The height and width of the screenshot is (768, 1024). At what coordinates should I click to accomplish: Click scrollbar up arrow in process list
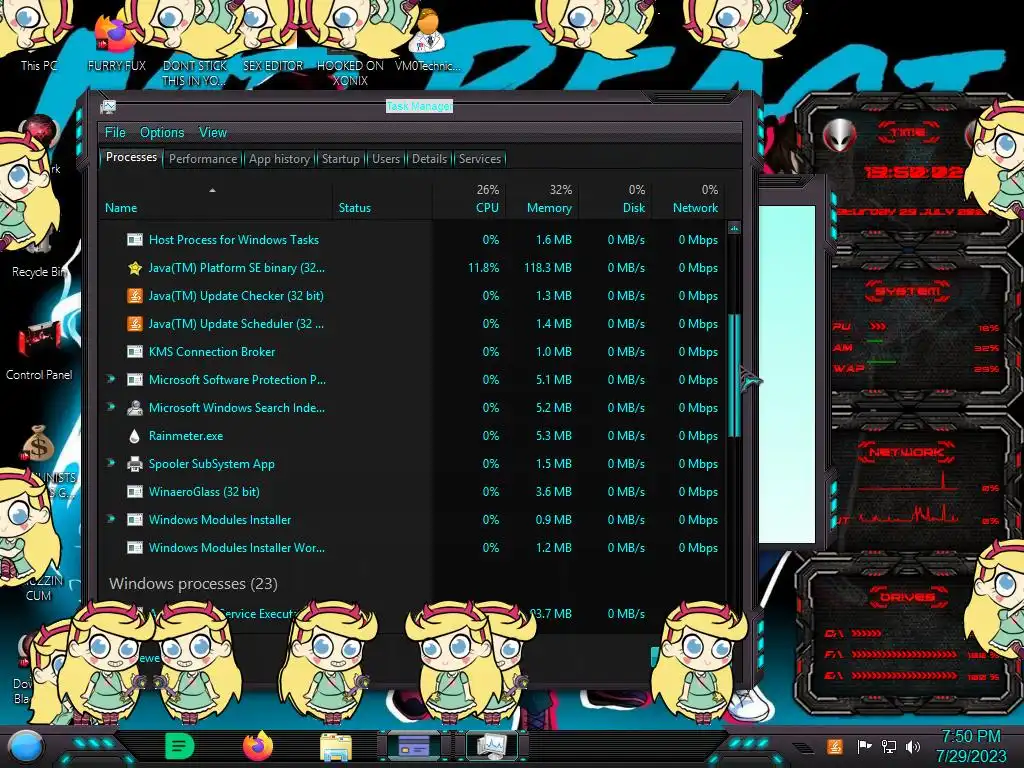(734, 229)
